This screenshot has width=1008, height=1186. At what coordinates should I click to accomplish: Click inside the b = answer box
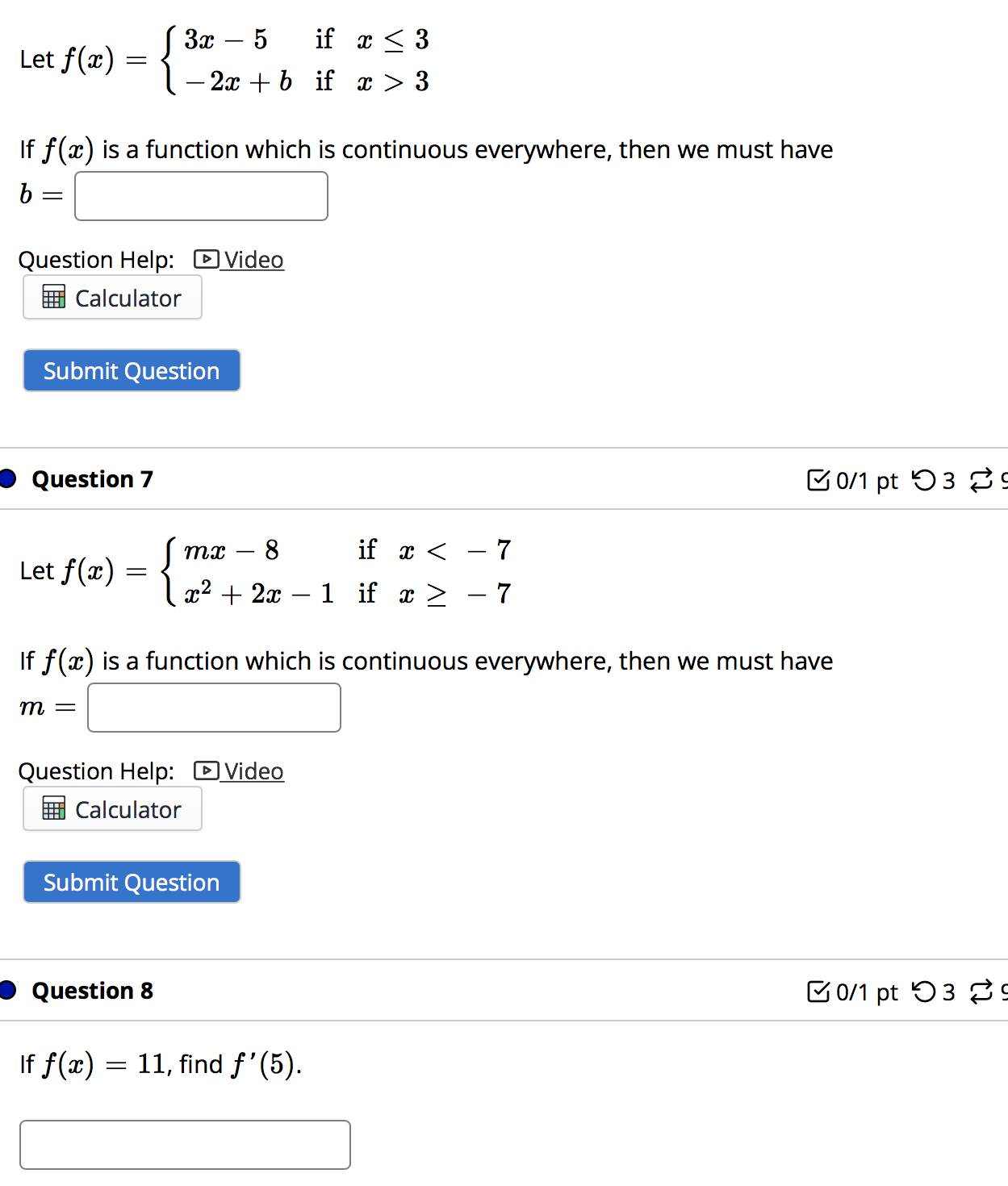(x=200, y=195)
